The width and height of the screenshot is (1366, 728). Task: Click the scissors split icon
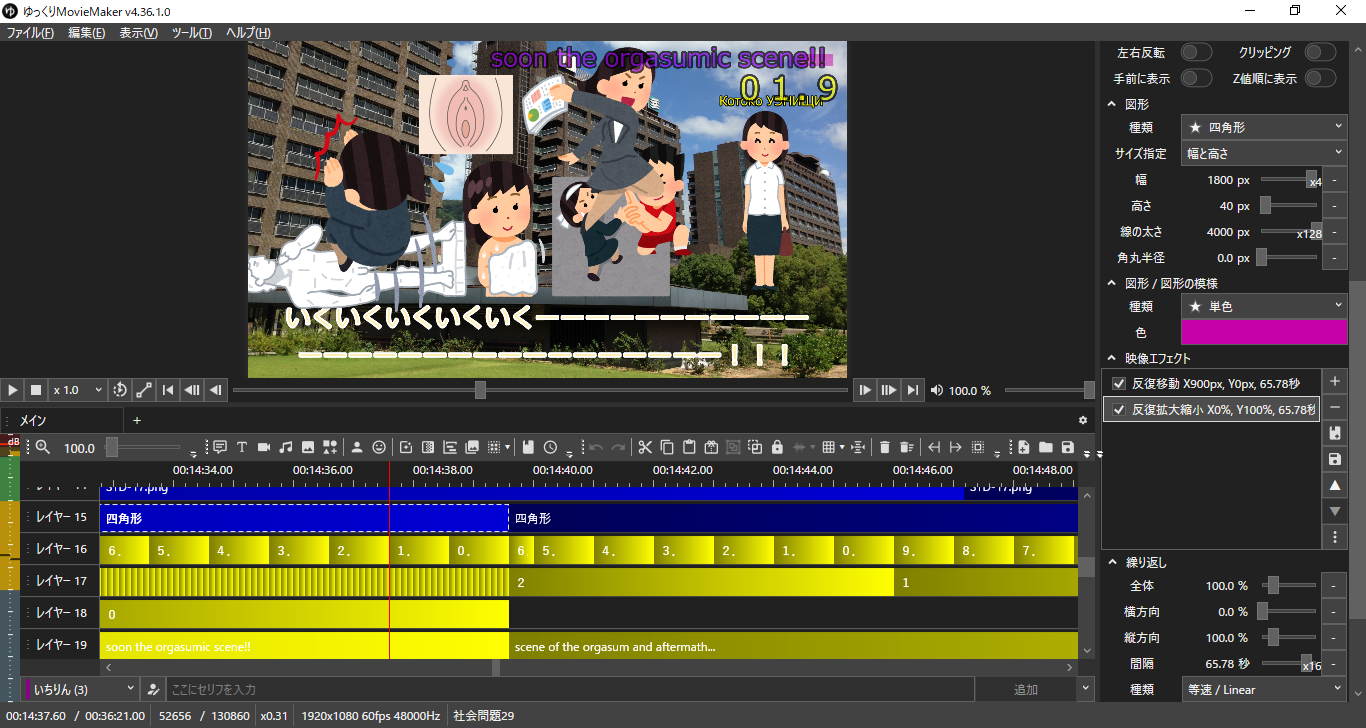[x=645, y=447]
